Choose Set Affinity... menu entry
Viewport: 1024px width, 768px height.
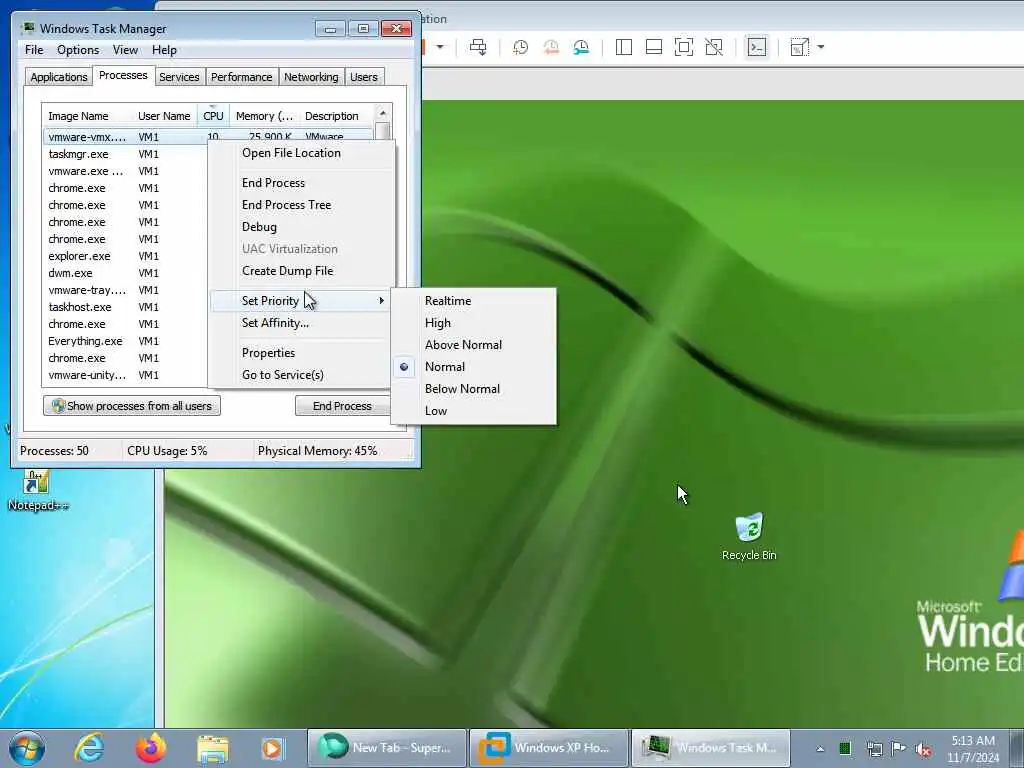tap(301, 323)
